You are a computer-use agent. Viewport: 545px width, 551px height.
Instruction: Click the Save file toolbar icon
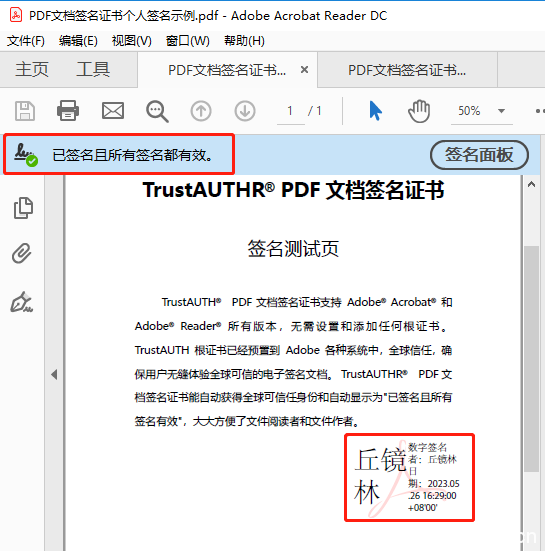[25, 111]
